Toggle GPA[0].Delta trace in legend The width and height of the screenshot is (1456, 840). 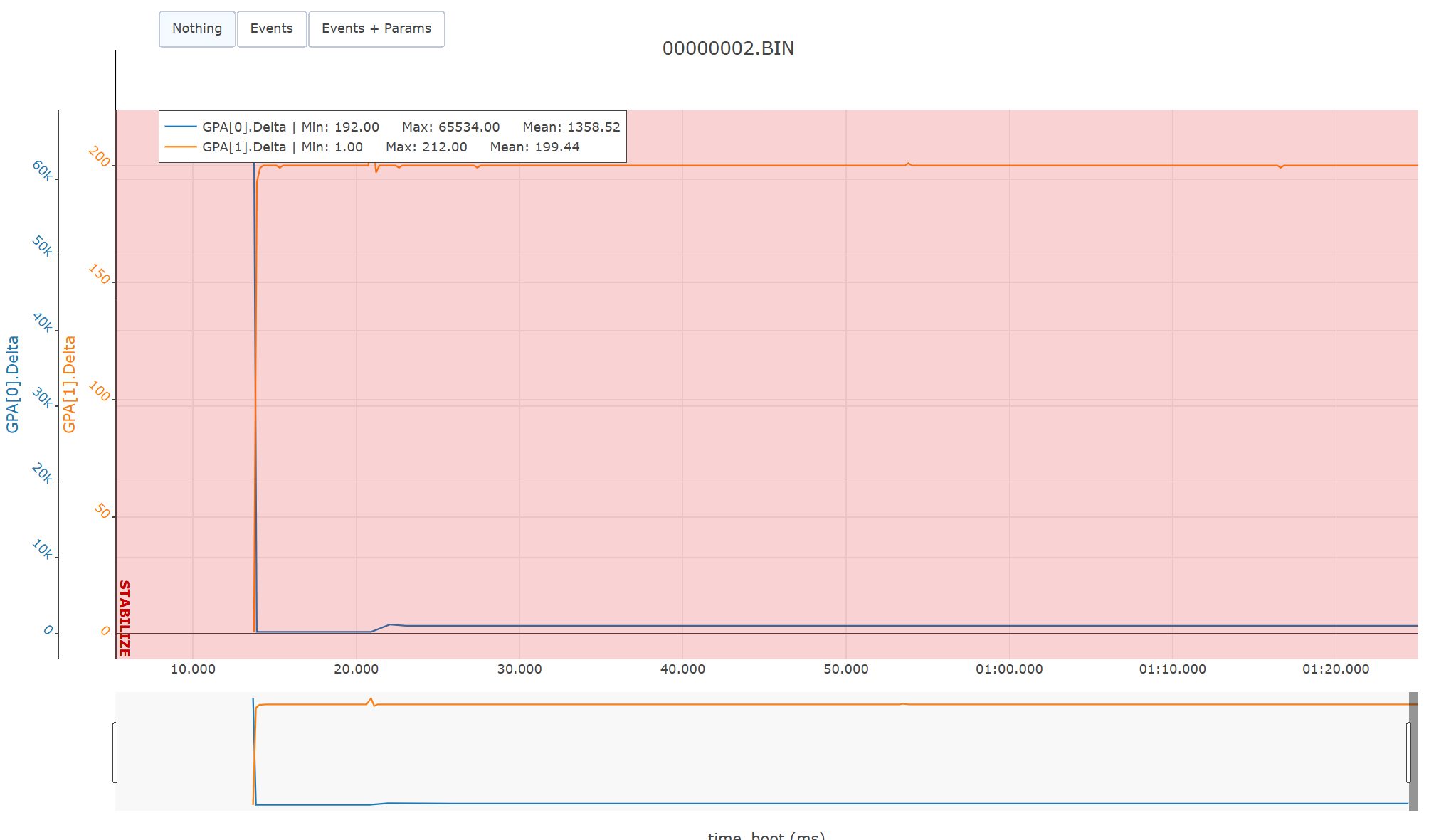coord(244,127)
